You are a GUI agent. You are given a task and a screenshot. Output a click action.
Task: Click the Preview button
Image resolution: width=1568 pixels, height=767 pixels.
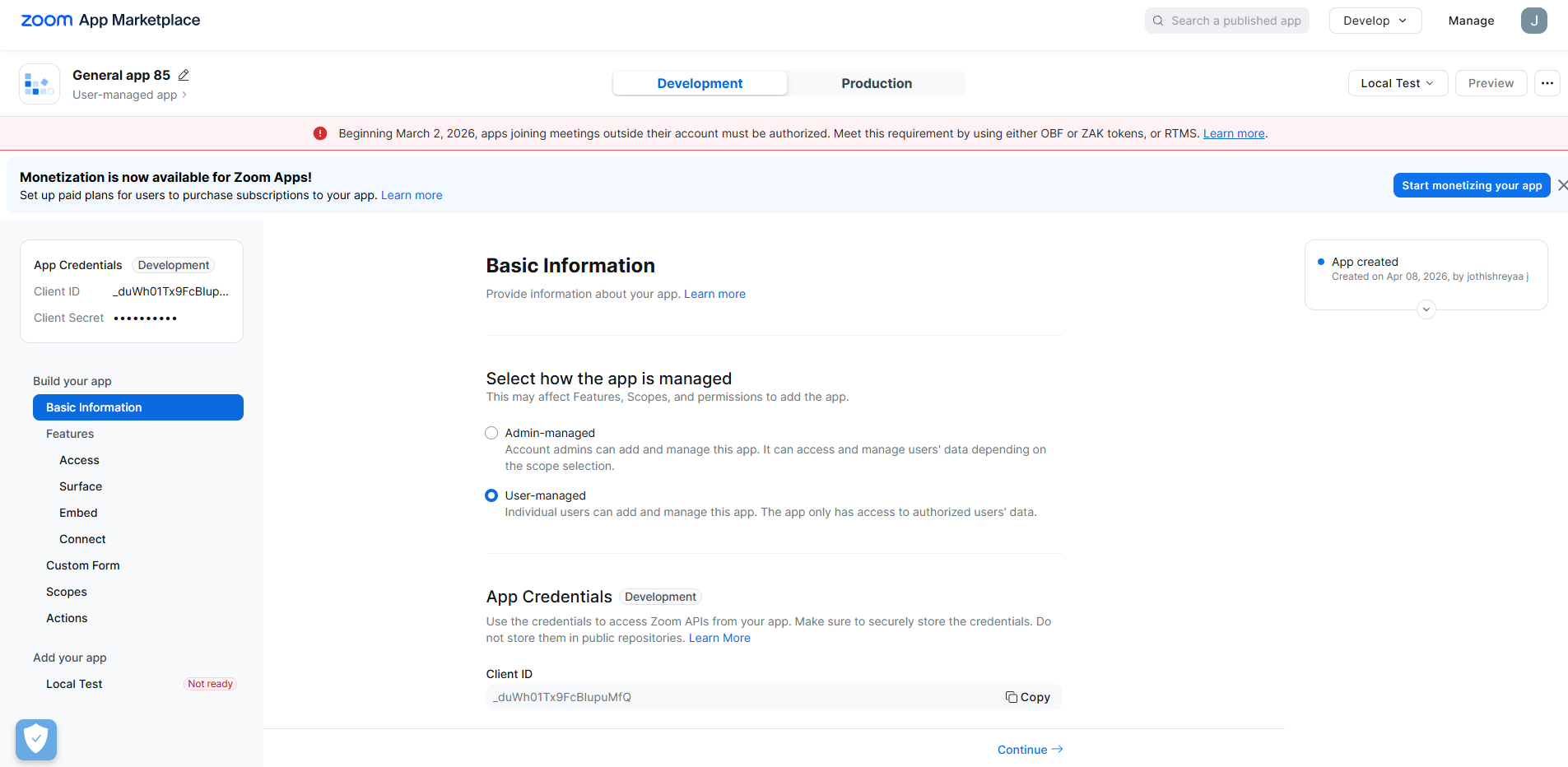pyautogui.click(x=1491, y=83)
